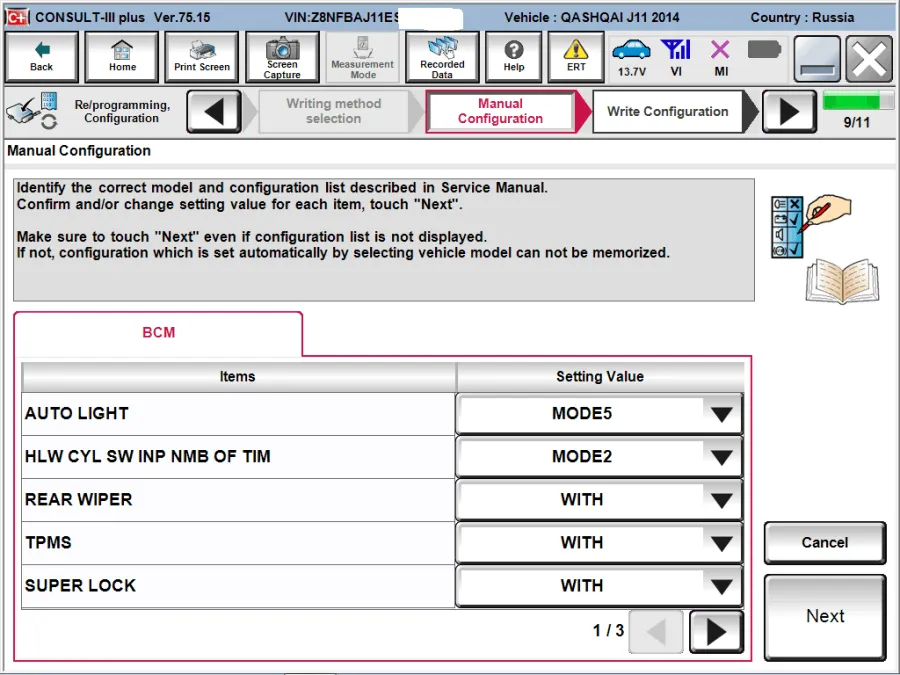This screenshot has width=900, height=675.
Task: Click the Manual Configuration heading
Action: (x=79, y=151)
